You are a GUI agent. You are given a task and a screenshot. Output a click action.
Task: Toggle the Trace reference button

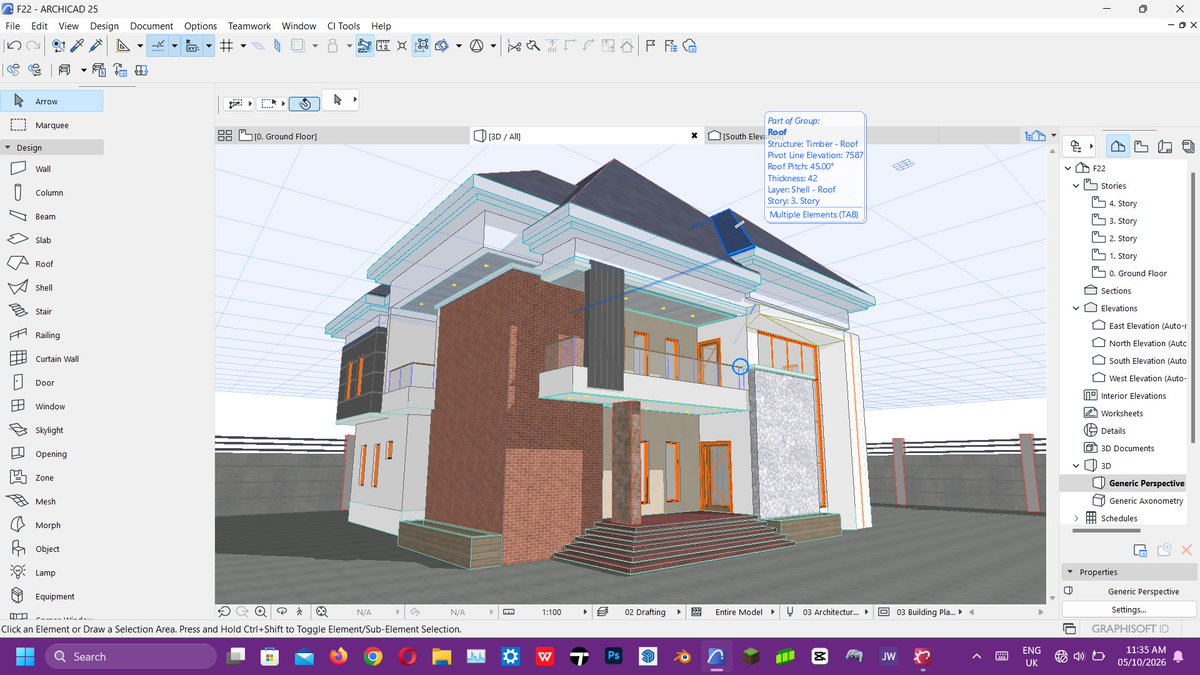[298, 46]
